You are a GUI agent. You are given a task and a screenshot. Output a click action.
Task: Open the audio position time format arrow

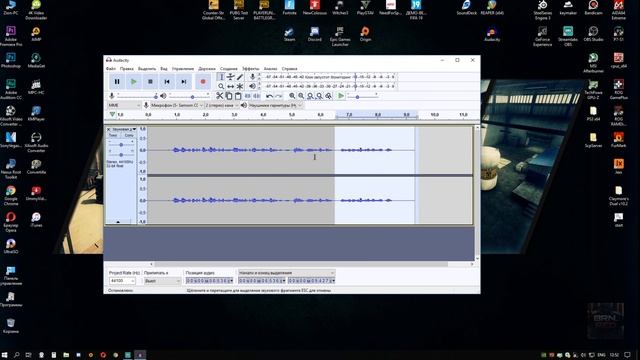(231, 281)
